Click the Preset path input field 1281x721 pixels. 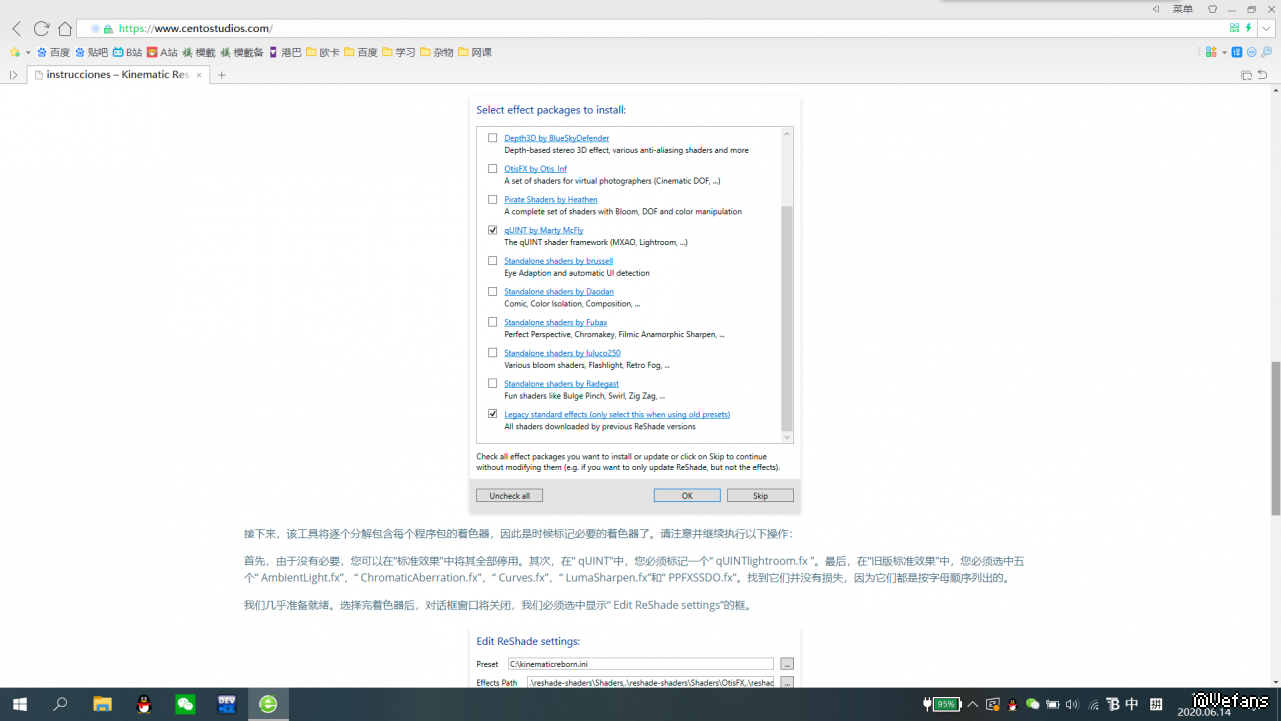point(640,664)
